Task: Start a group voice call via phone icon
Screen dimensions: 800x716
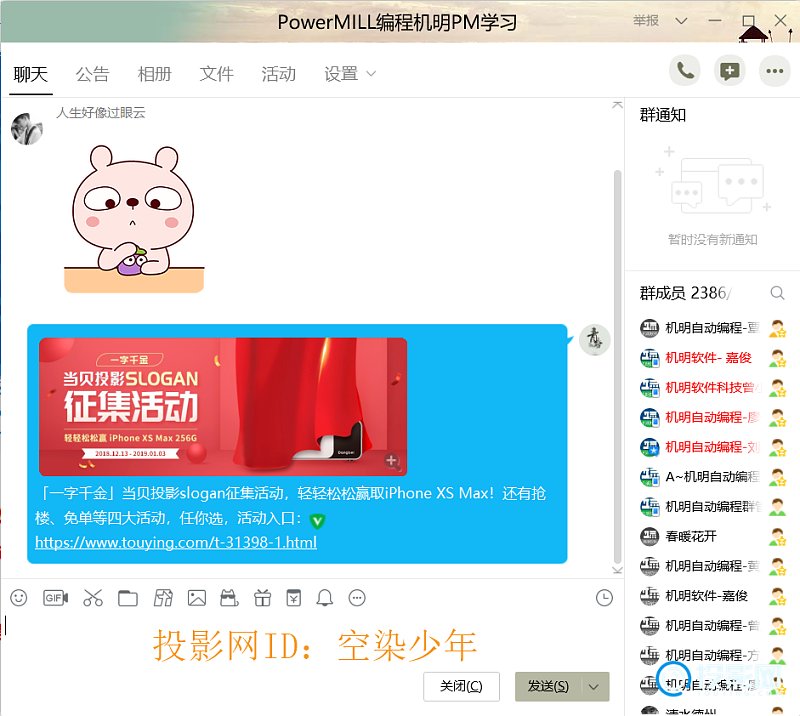Action: (x=685, y=71)
